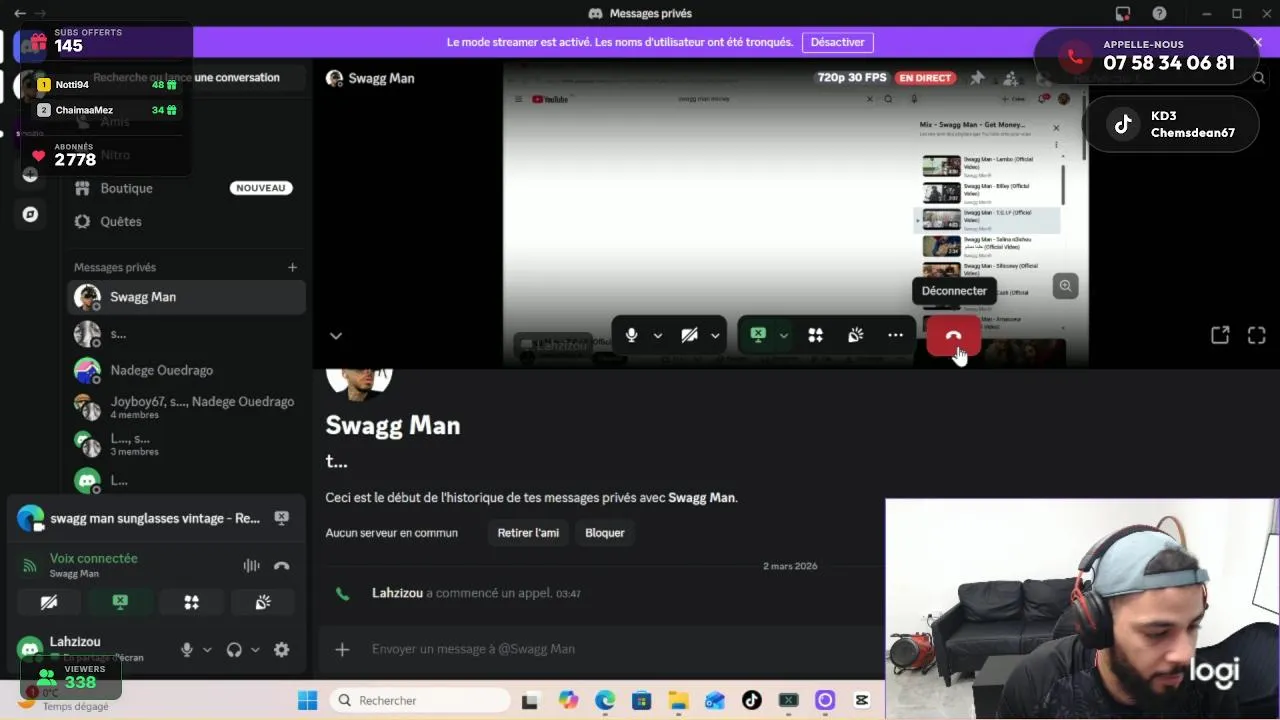The height and width of the screenshot is (720, 1280).
Task: Hang up the call with red Déconnecter button
Action: pyautogui.click(x=953, y=336)
